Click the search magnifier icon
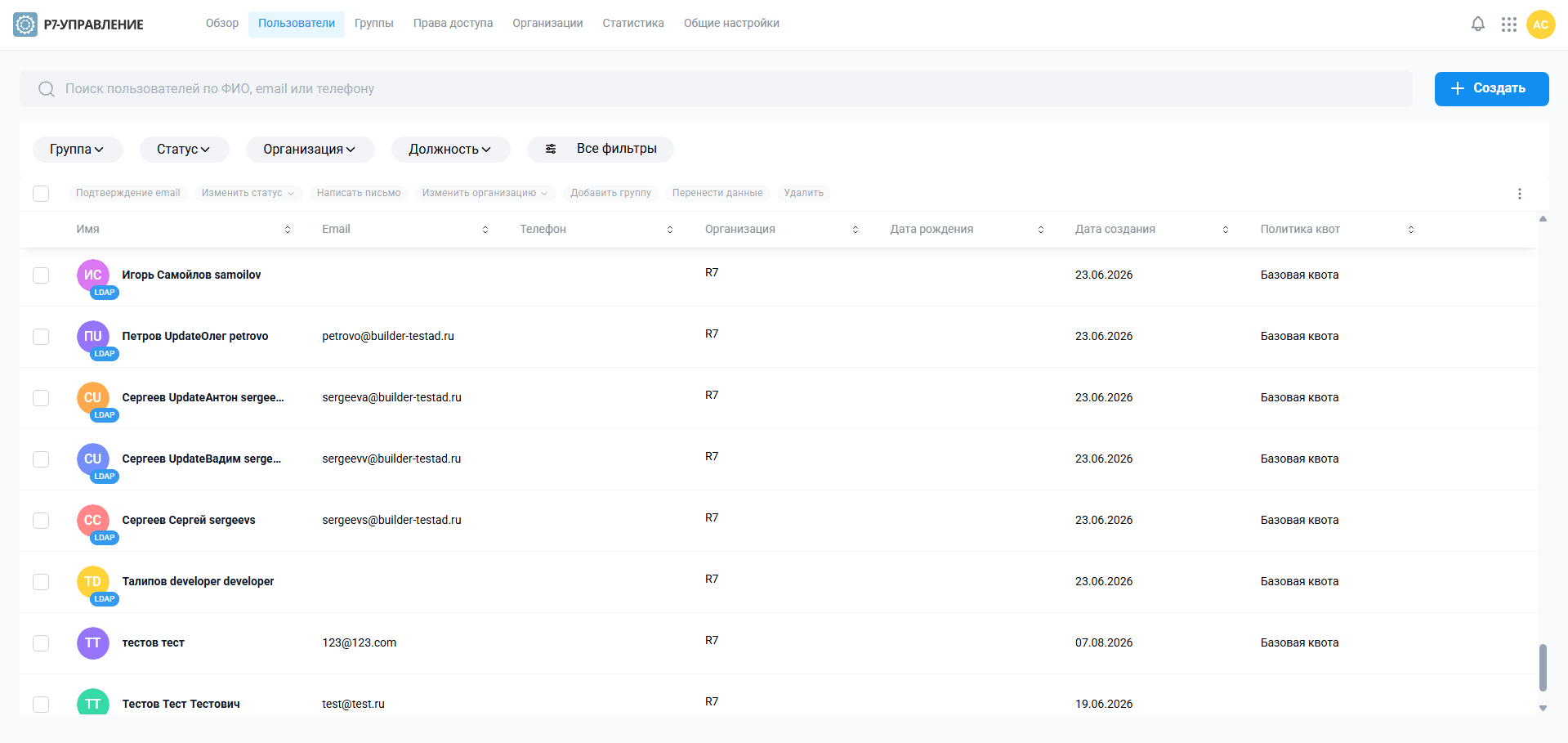Screen dimensions: 1568x743 (47, 88)
